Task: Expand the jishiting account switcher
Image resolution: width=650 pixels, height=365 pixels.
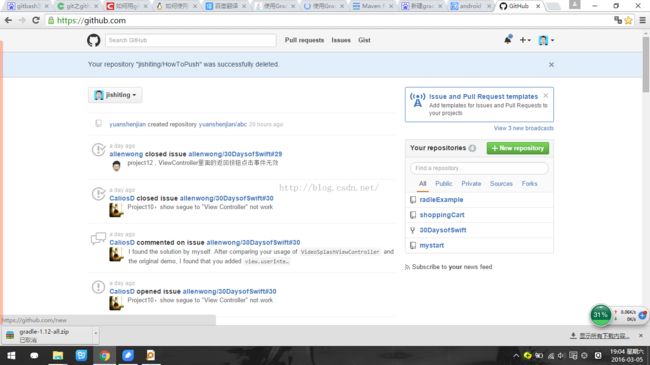Action: click(115, 95)
